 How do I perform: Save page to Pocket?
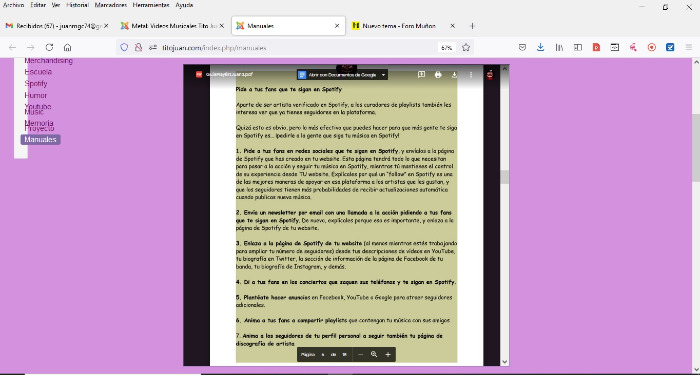pyautogui.click(x=522, y=47)
